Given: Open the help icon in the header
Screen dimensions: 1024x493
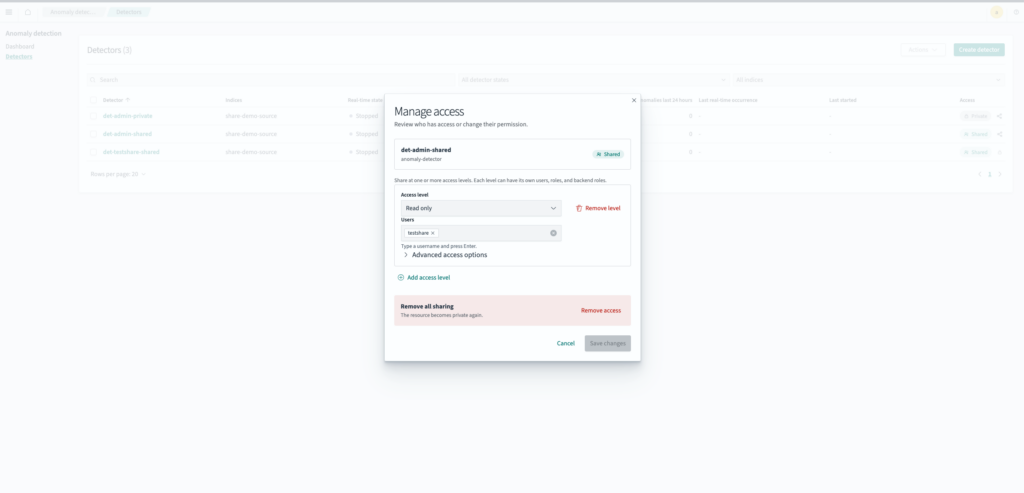Looking at the screenshot, I should click(1016, 12).
